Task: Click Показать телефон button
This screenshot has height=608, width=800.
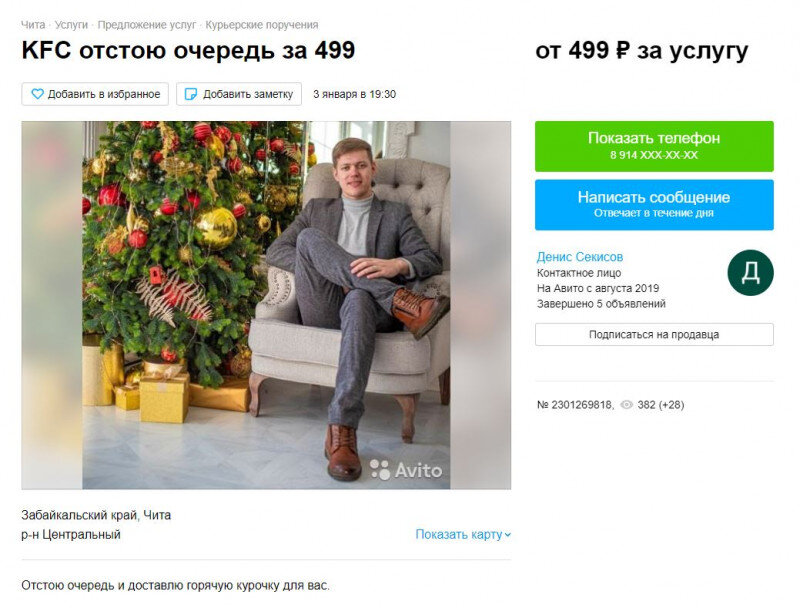Action: pos(654,146)
